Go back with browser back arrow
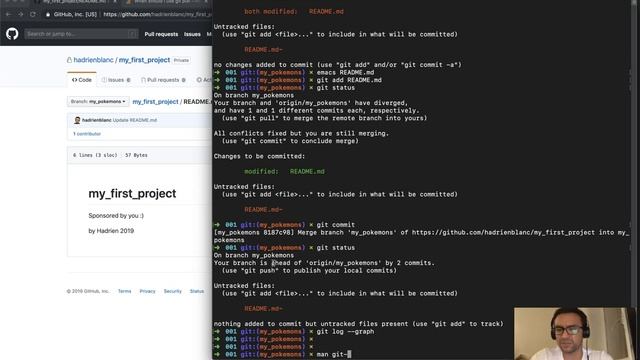This screenshot has width=640, height=360. point(9,14)
